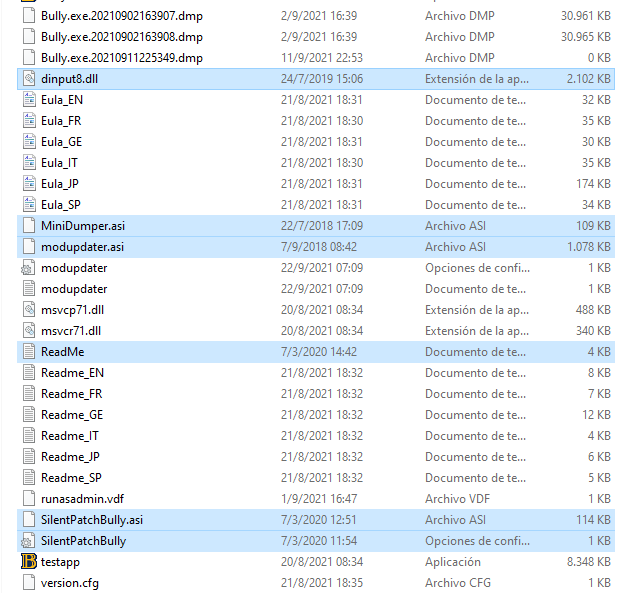This screenshot has width=634, height=593.
Task: Select the Readme_SP file name
Action: click(71, 478)
